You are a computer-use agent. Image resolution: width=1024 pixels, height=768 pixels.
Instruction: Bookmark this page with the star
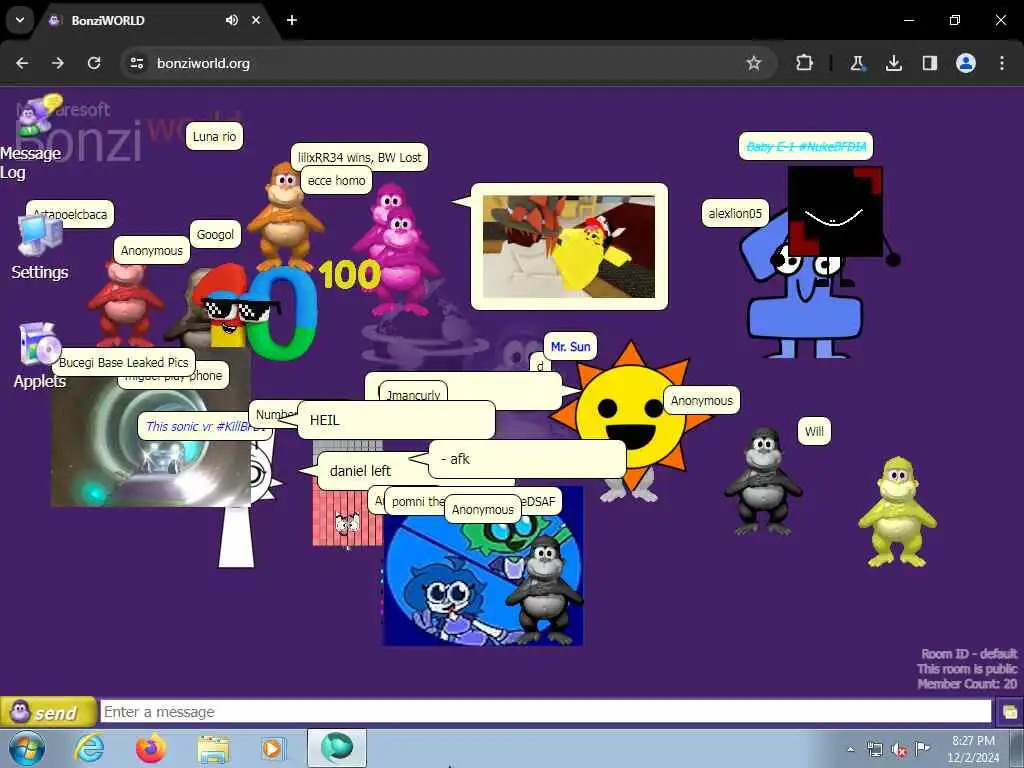(x=754, y=63)
